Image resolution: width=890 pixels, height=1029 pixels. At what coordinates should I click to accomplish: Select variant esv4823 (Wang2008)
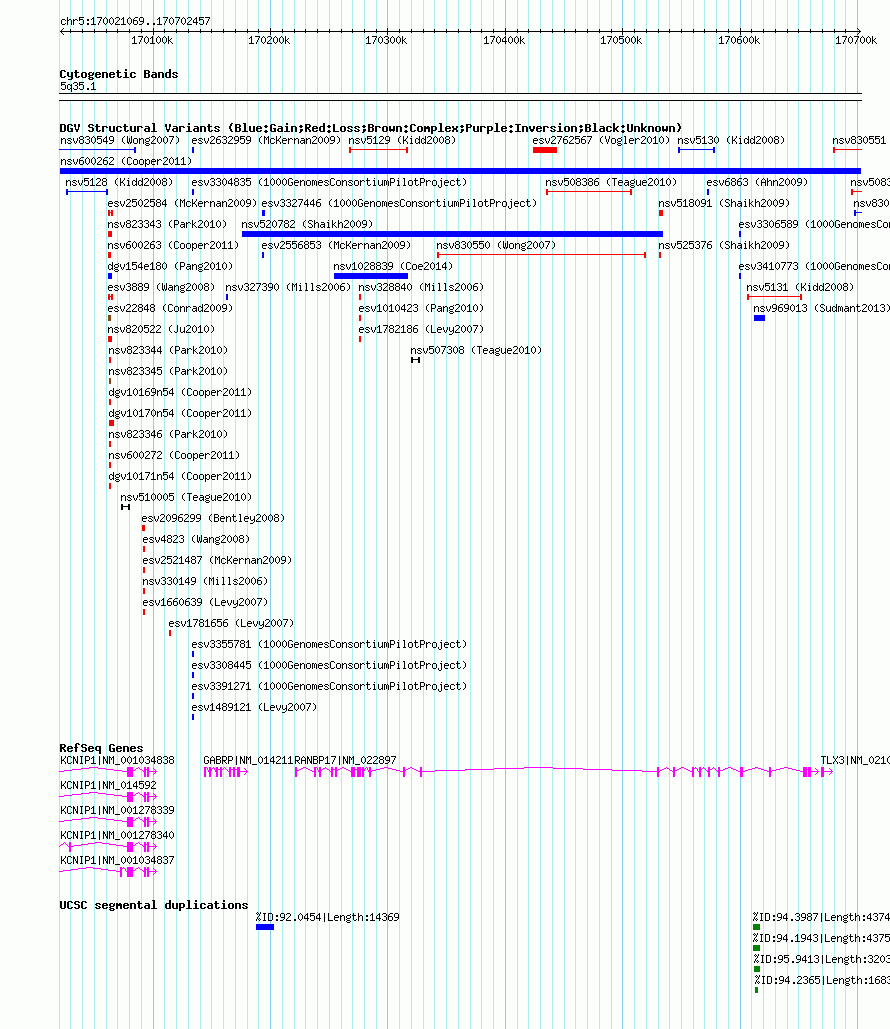pos(196,539)
